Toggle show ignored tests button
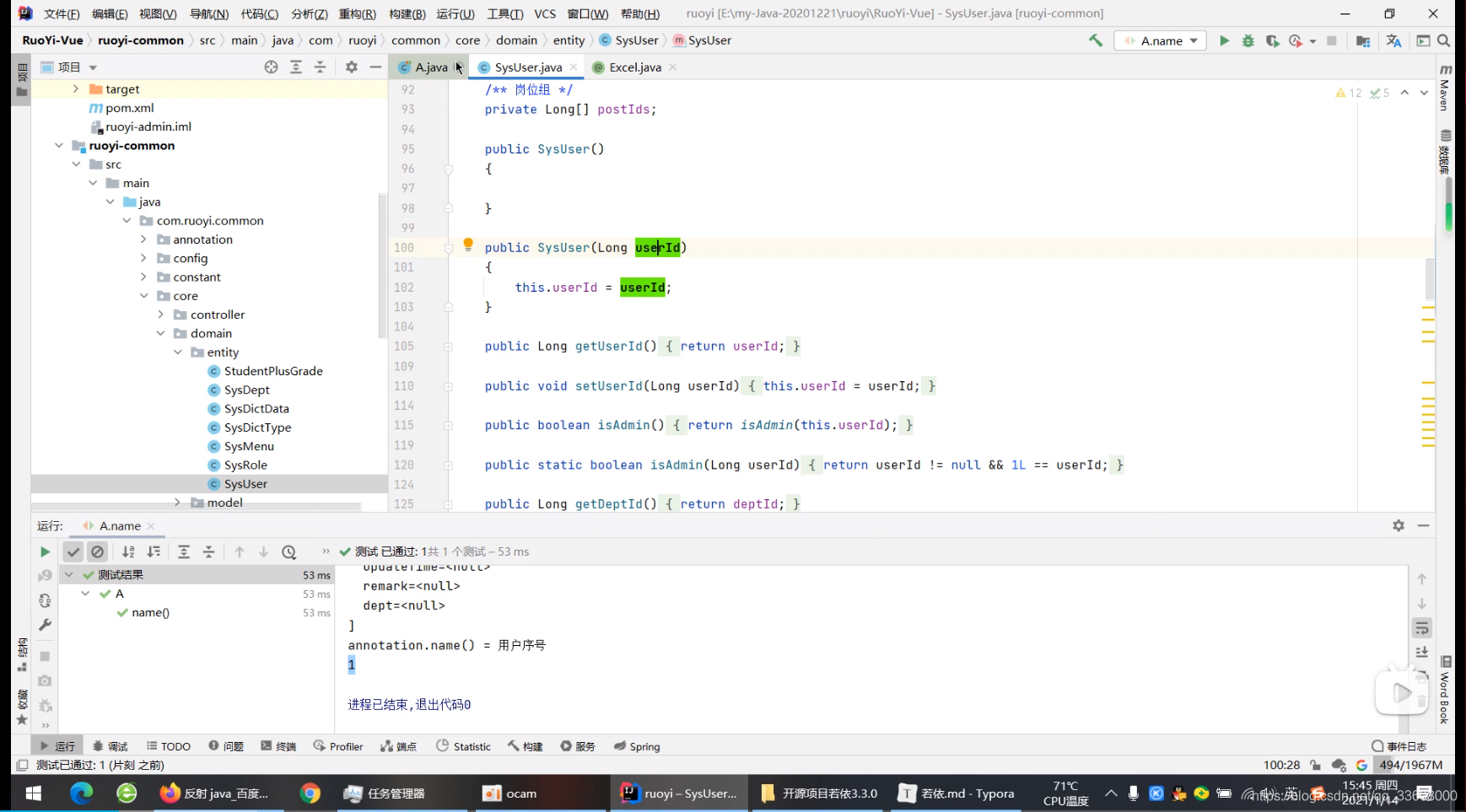 (x=98, y=551)
